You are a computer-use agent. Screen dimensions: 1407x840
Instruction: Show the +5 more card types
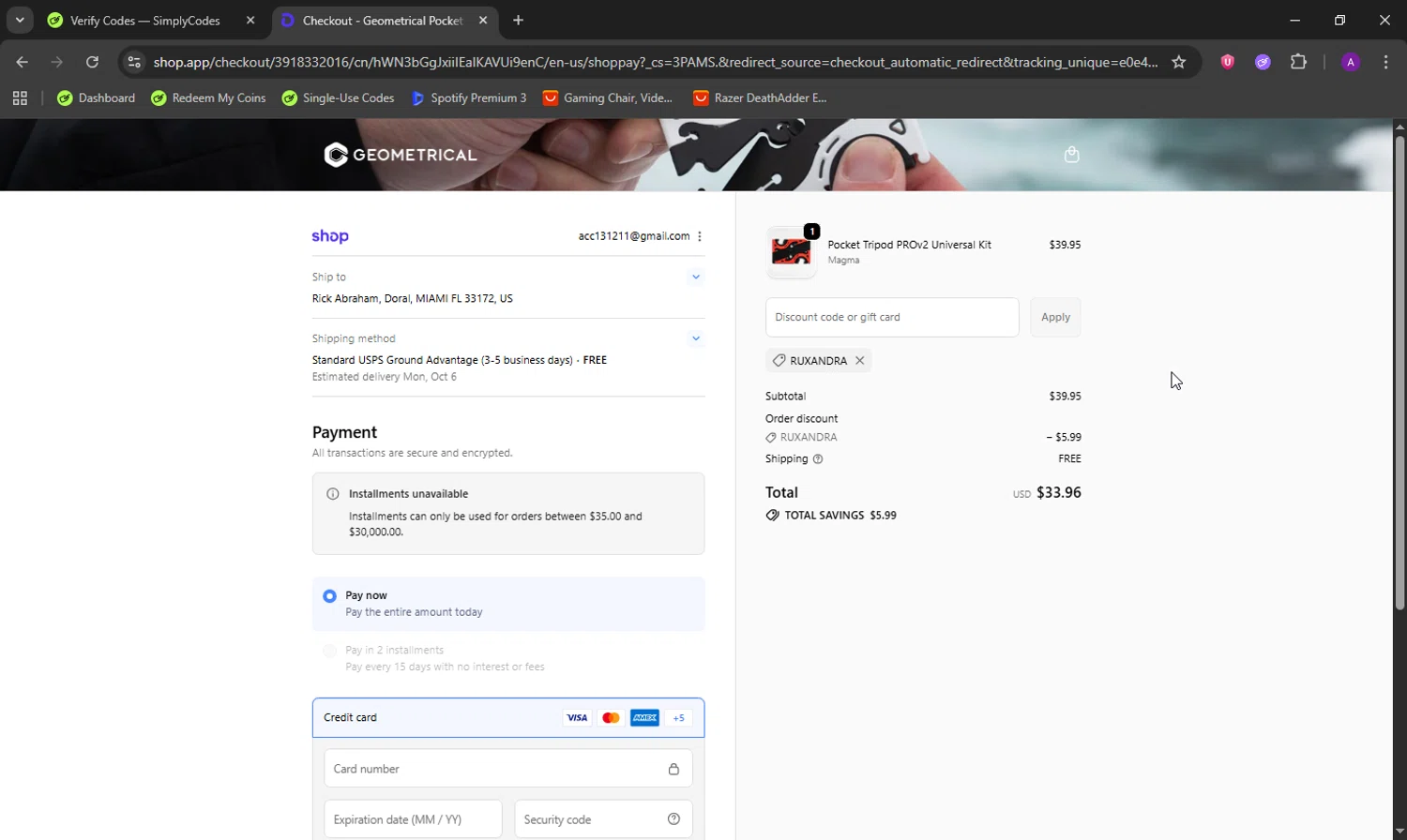678,718
